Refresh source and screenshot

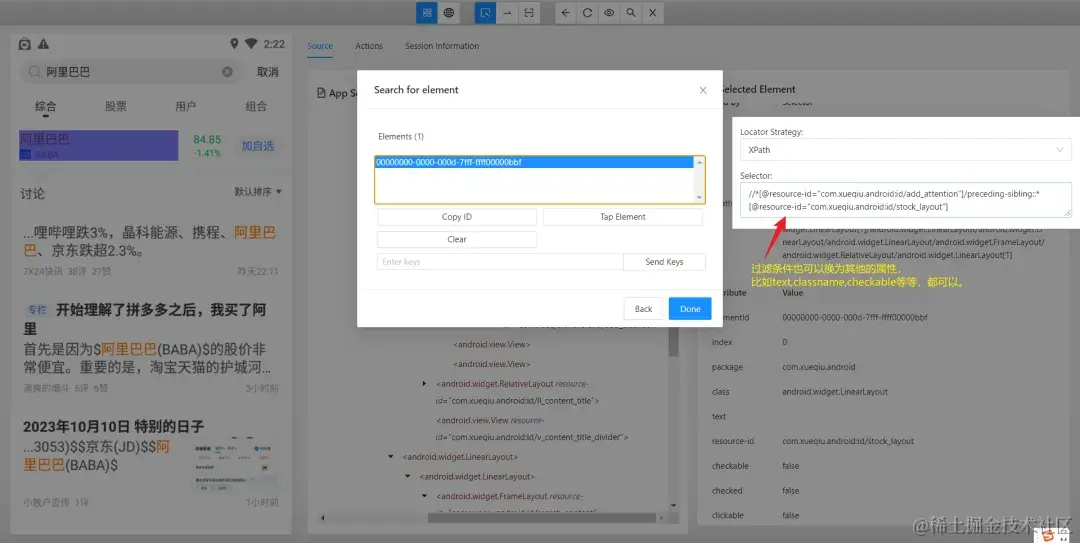588,12
